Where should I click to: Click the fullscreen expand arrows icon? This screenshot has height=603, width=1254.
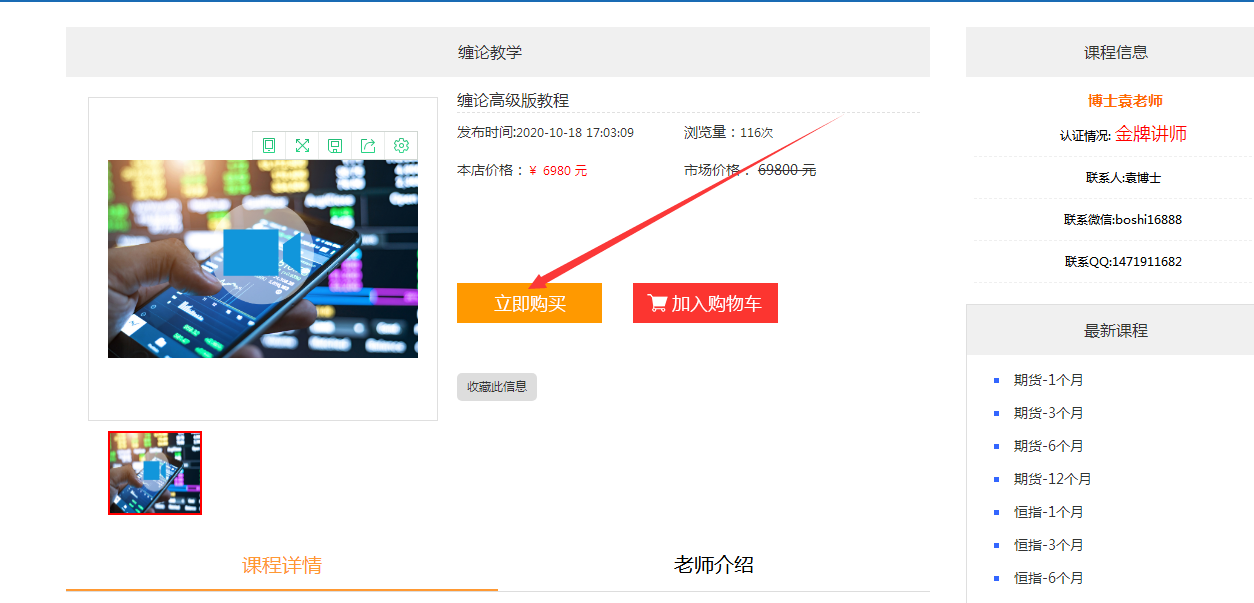302,146
